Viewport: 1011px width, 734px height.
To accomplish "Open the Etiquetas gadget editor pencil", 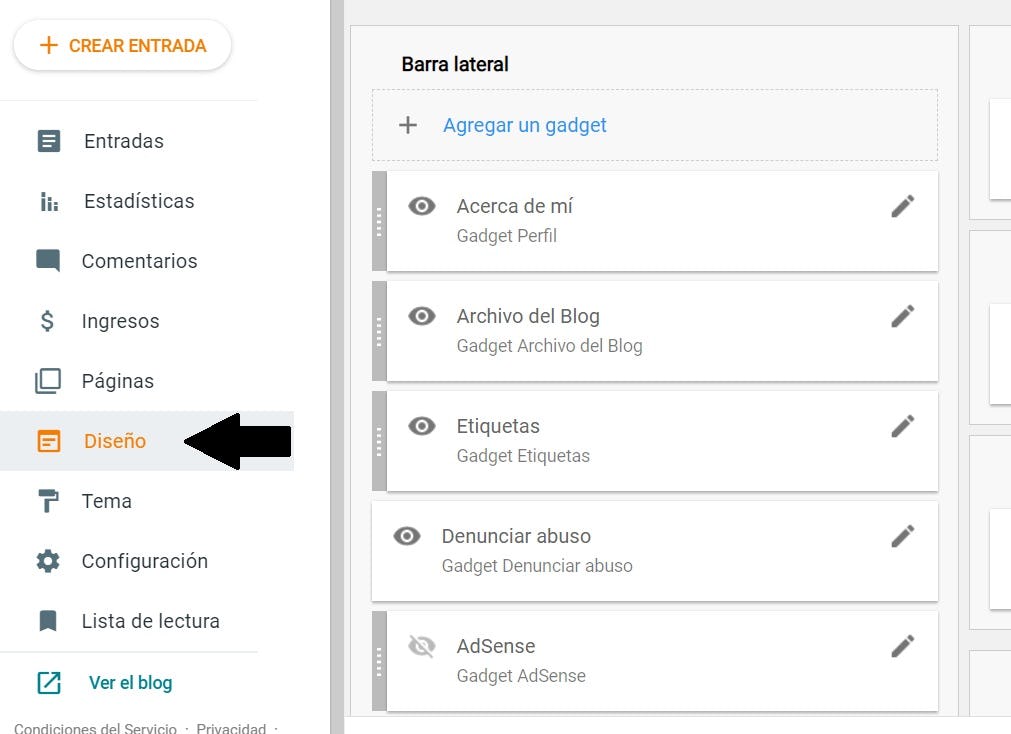I will click(902, 425).
